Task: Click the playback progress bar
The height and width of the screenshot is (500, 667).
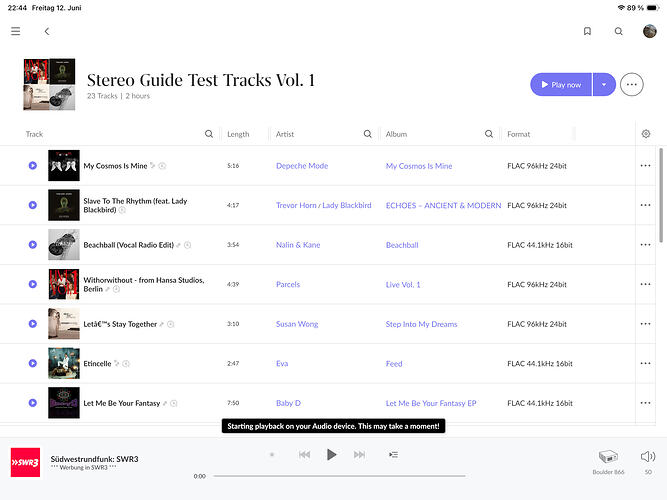Action: click(x=339, y=476)
